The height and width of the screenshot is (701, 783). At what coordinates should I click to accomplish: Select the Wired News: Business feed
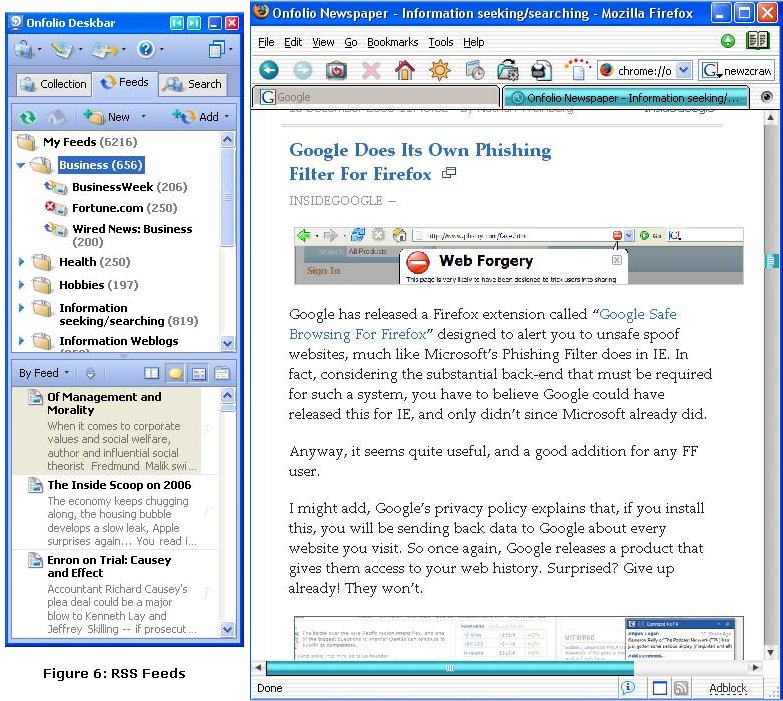tap(132, 235)
